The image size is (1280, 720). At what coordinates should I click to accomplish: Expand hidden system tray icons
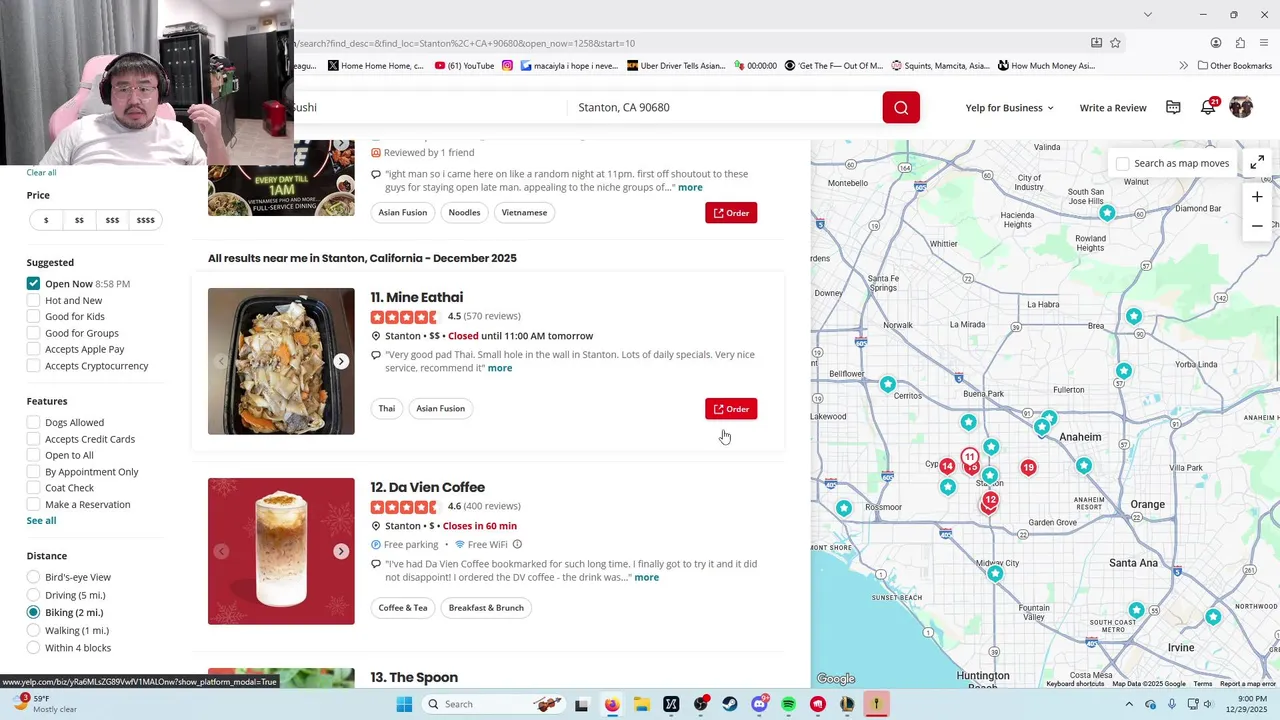[1129, 704]
